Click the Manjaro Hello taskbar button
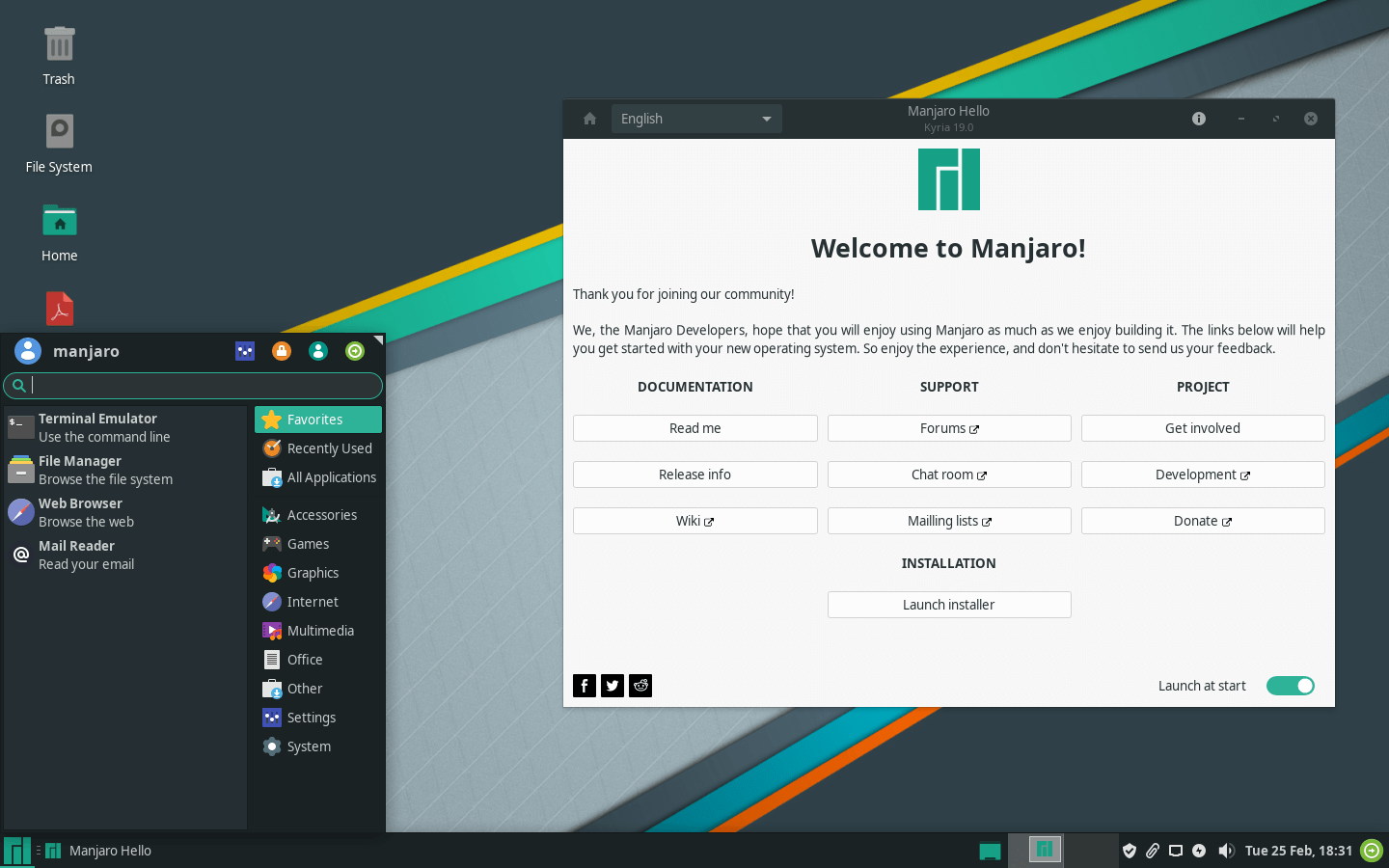 (x=98, y=851)
